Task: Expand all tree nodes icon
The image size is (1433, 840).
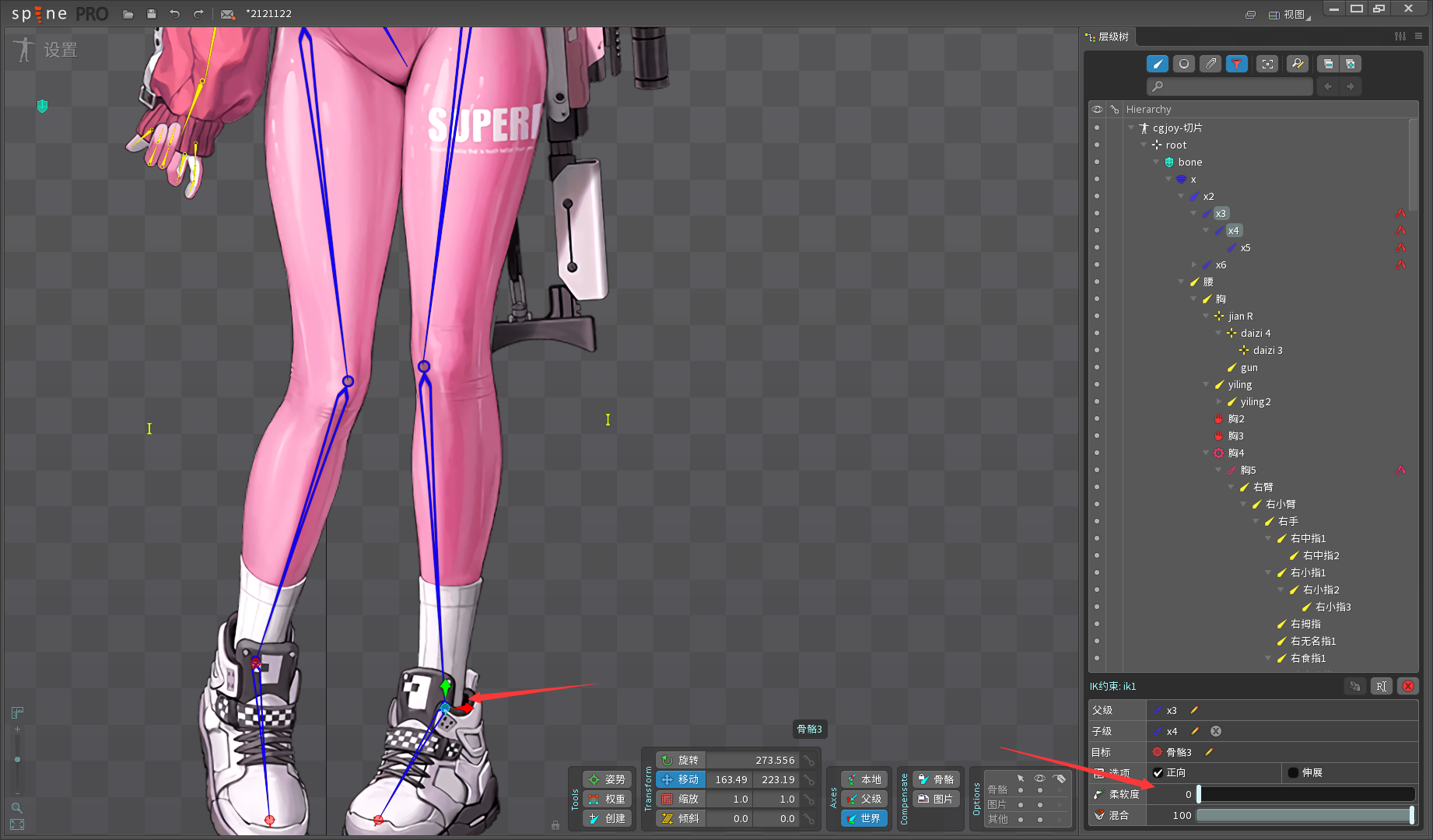Action: tap(1351, 64)
